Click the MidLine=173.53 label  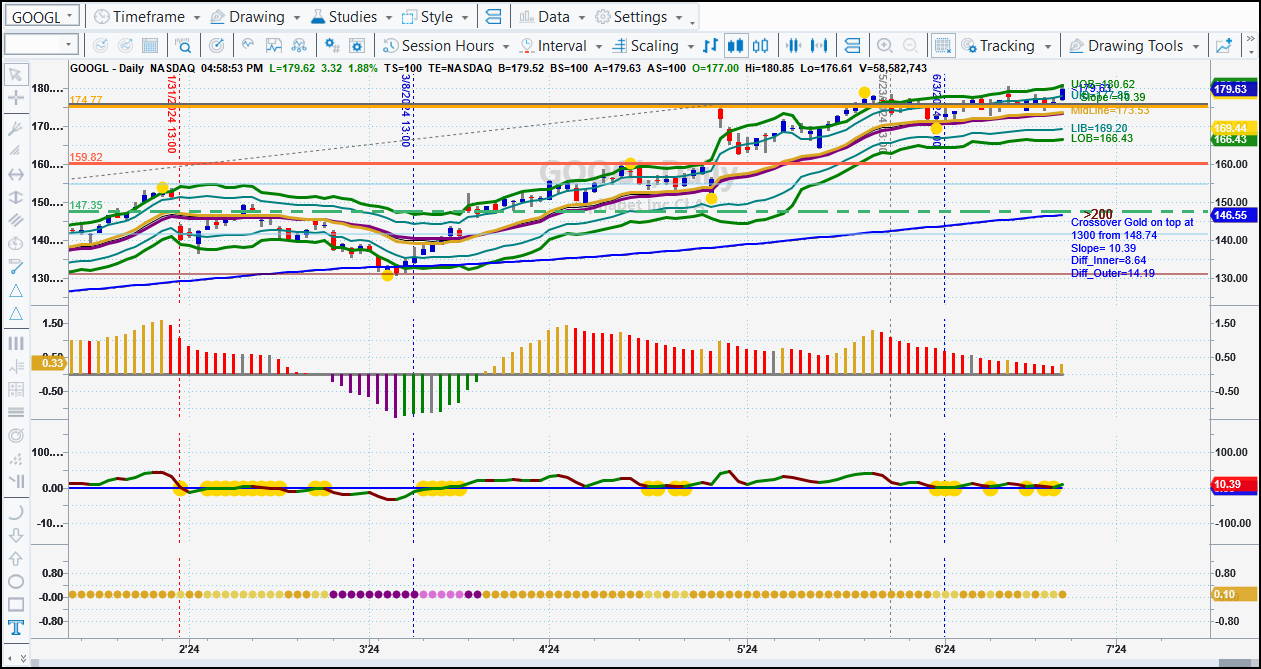point(1110,110)
